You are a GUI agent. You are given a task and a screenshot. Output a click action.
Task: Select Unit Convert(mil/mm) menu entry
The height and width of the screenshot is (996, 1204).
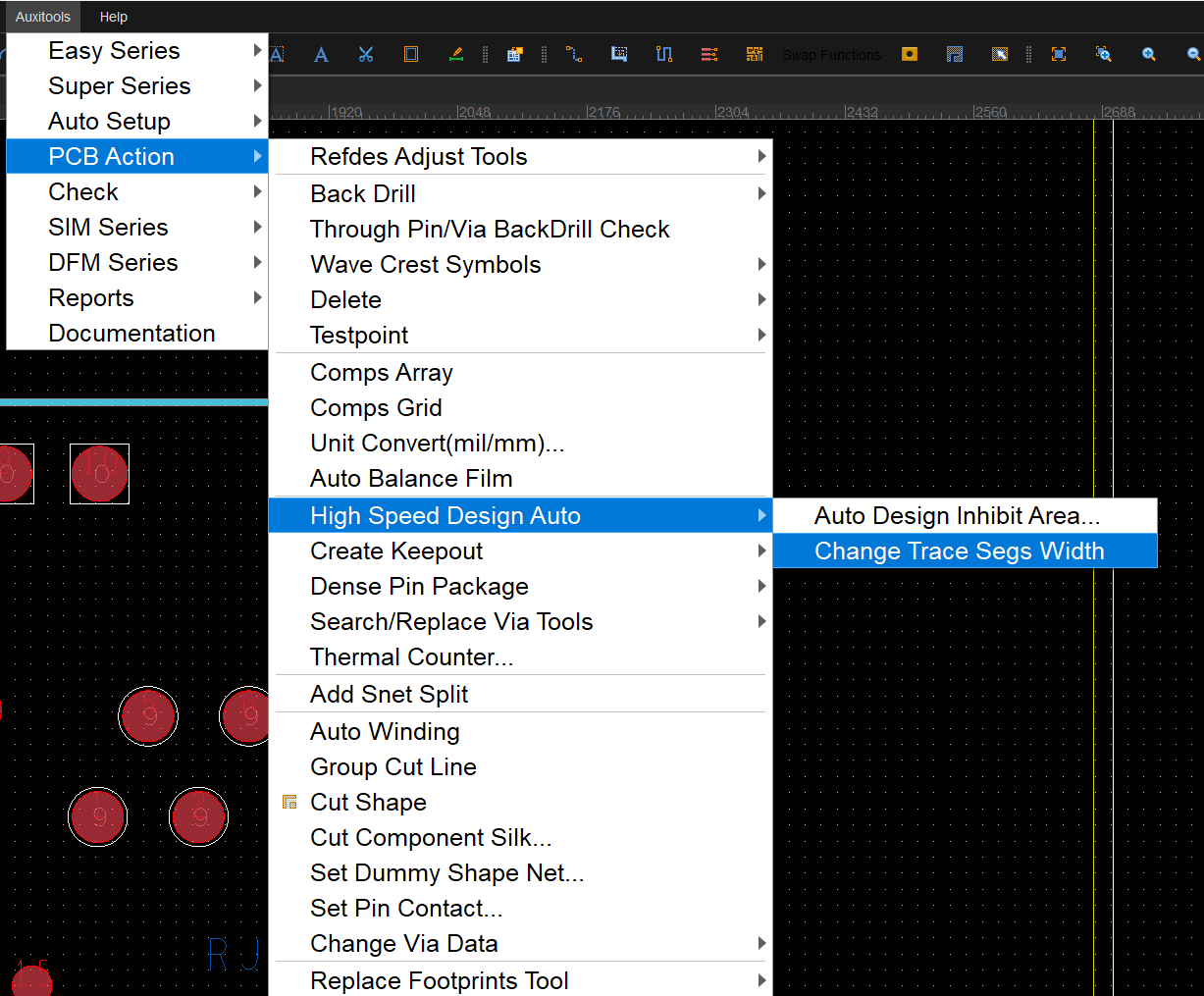[x=437, y=444]
